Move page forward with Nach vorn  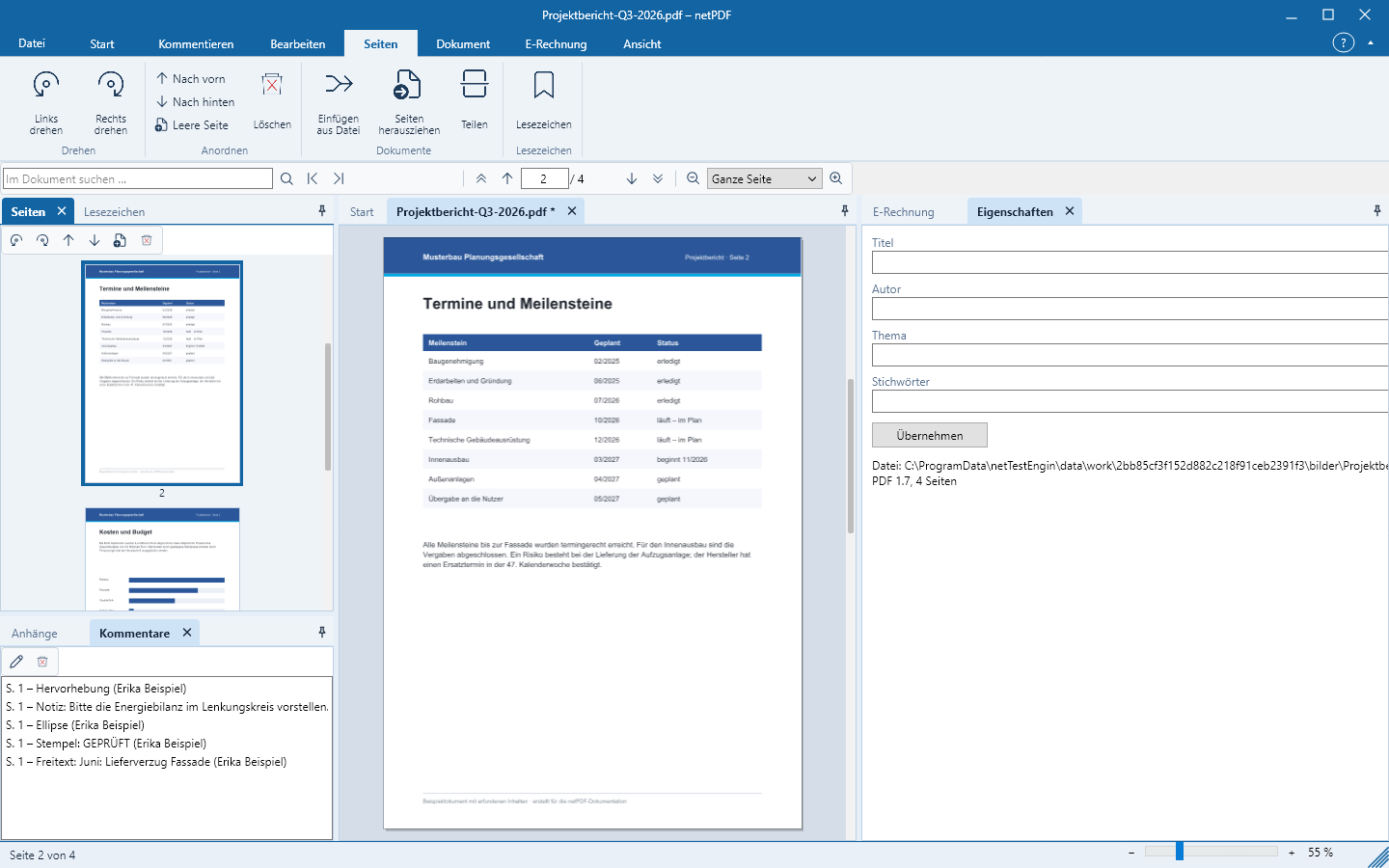pyautogui.click(x=191, y=79)
